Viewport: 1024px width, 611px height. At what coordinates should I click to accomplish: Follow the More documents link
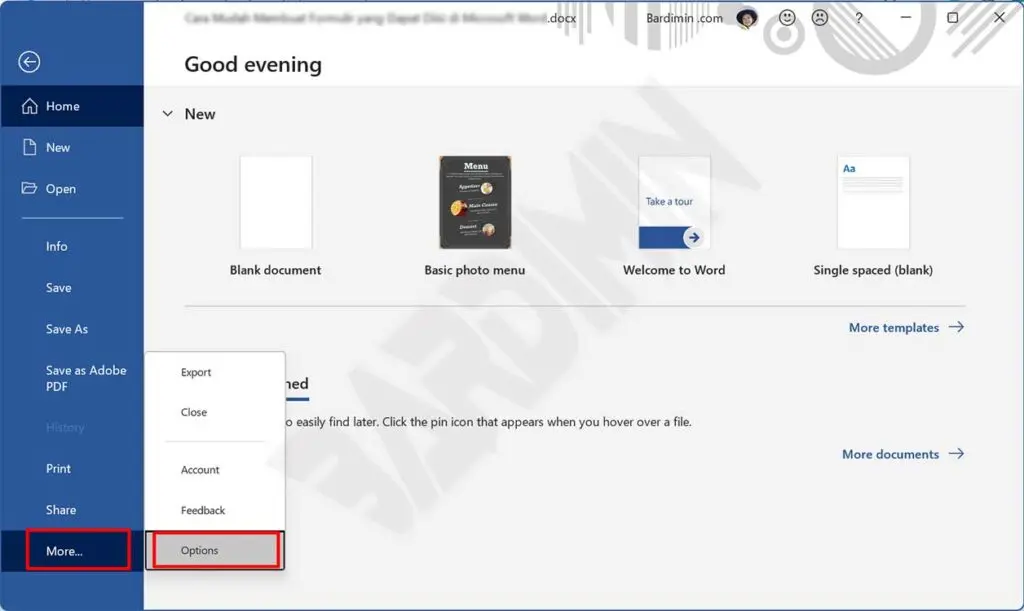[903, 454]
